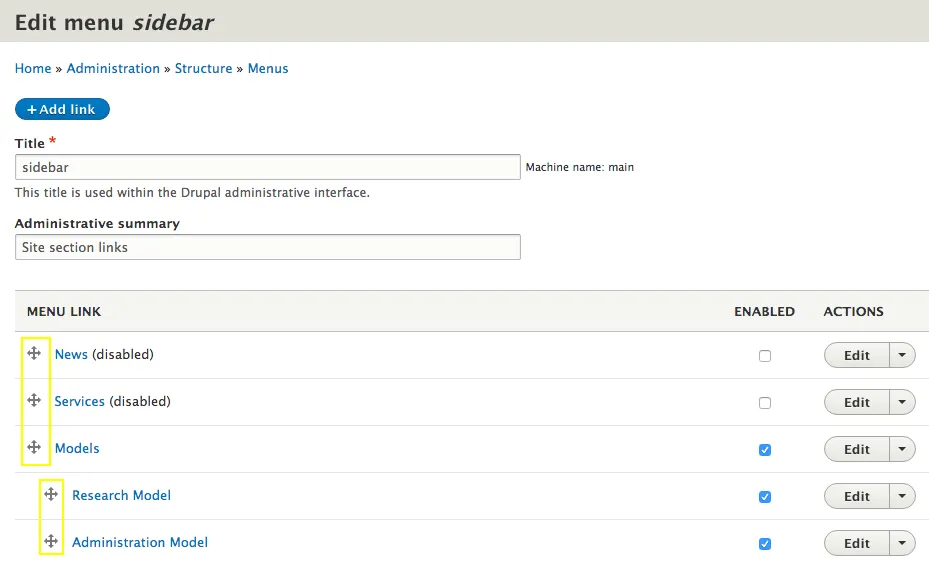Click Edit button for Models

point(857,449)
